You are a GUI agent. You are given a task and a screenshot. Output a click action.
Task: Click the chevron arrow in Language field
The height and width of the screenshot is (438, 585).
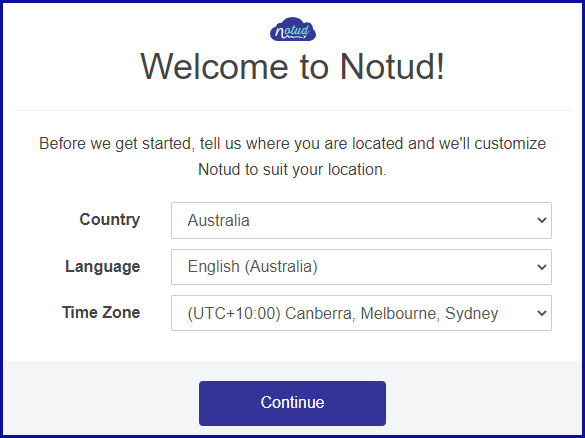542,267
